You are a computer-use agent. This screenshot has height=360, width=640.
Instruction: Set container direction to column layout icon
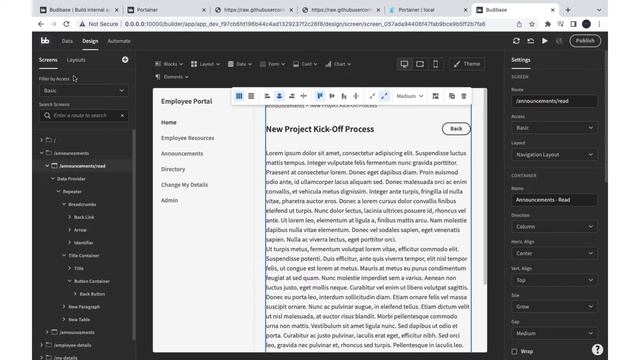coord(251,96)
